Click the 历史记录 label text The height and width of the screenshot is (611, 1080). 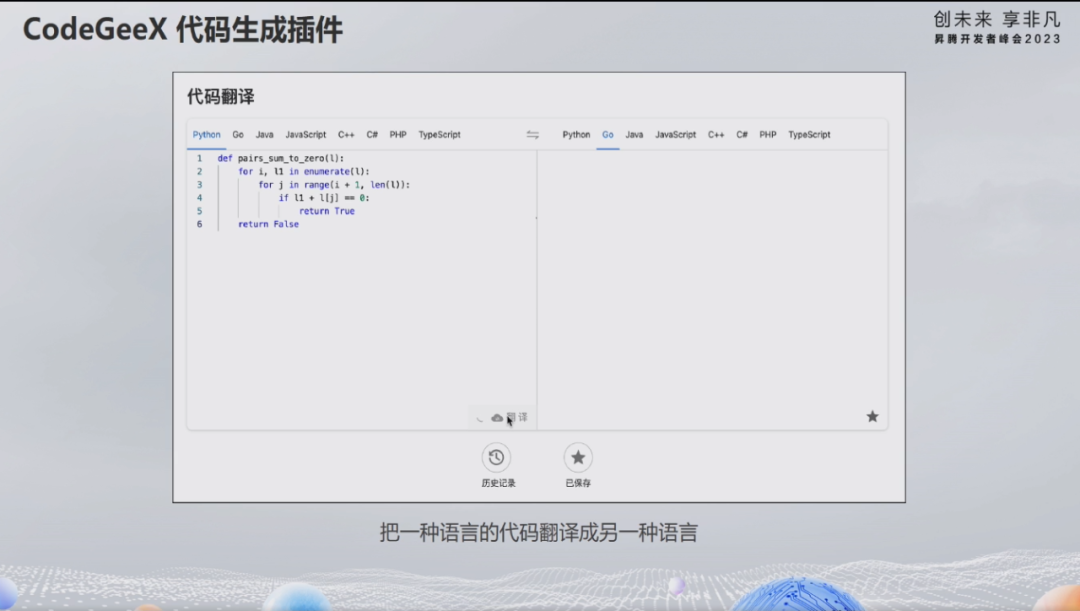[499, 483]
